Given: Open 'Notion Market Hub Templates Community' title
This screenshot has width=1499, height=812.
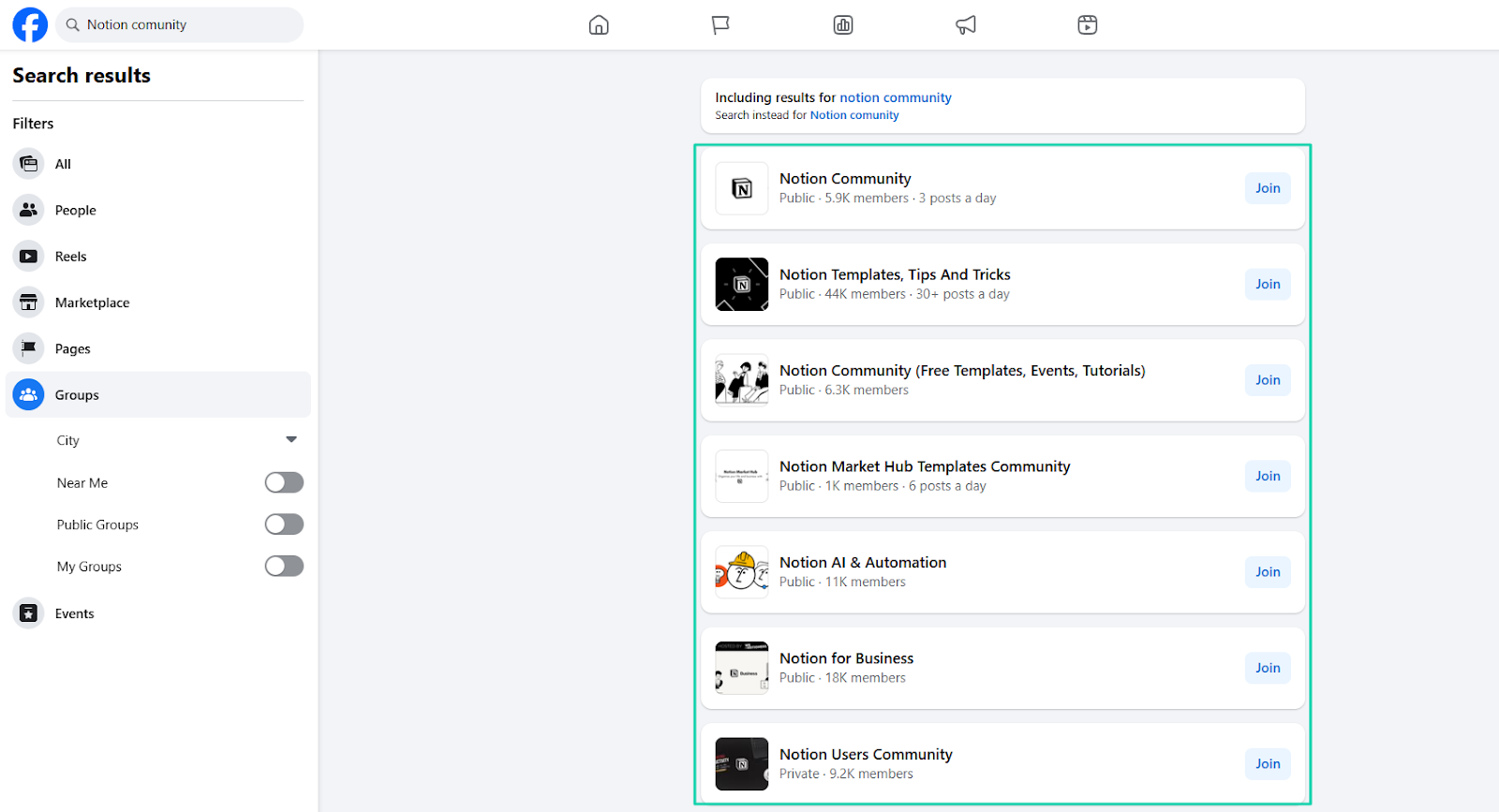Looking at the screenshot, I should (x=925, y=466).
